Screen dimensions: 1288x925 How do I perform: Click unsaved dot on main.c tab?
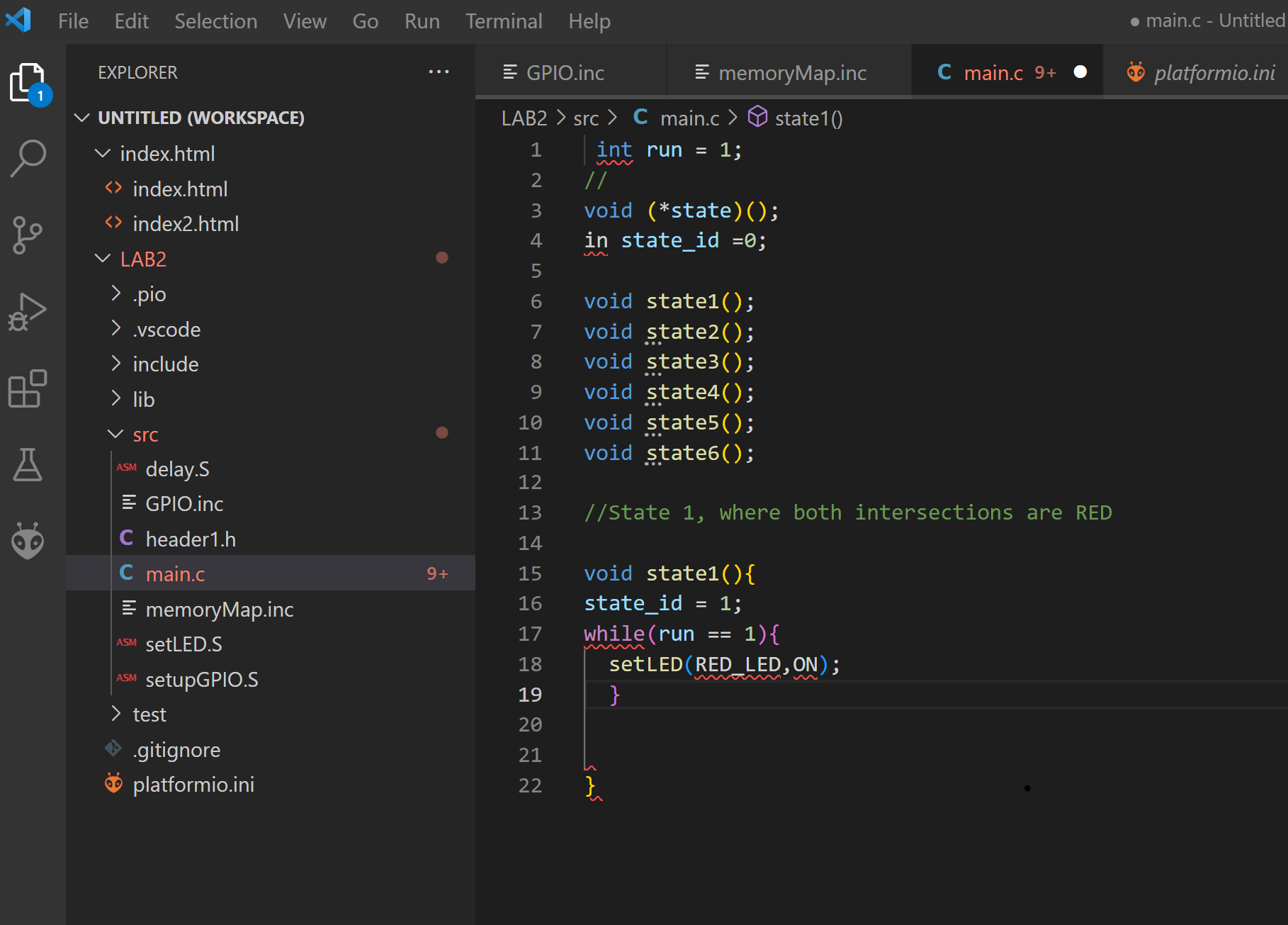[1080, 72]
